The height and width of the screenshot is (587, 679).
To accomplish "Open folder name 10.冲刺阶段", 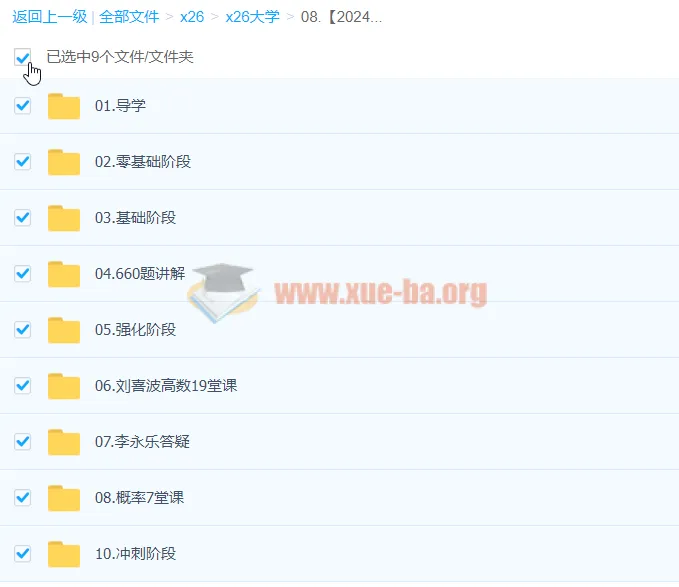I will pos(136,553).
